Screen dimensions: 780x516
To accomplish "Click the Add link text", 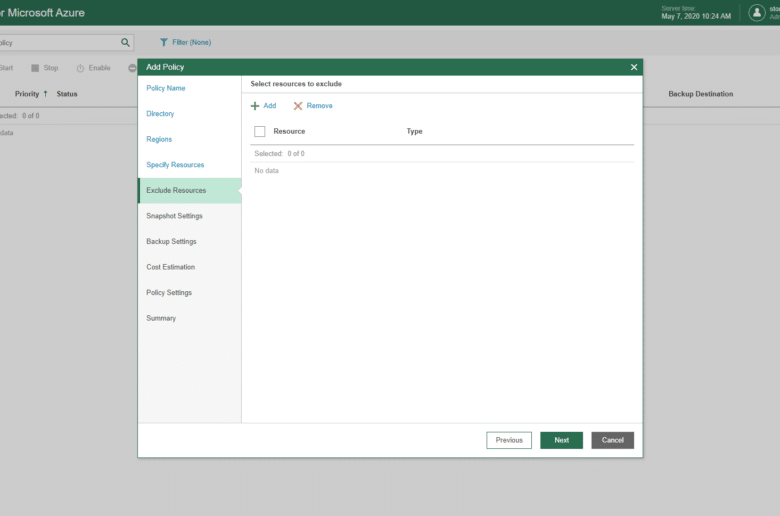I will coord(270,106).
